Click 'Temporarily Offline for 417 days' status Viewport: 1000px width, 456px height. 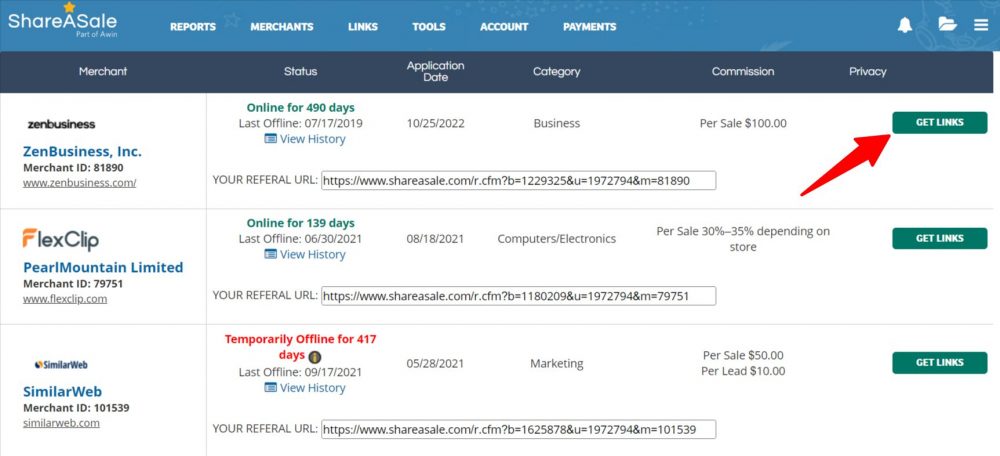300,347
